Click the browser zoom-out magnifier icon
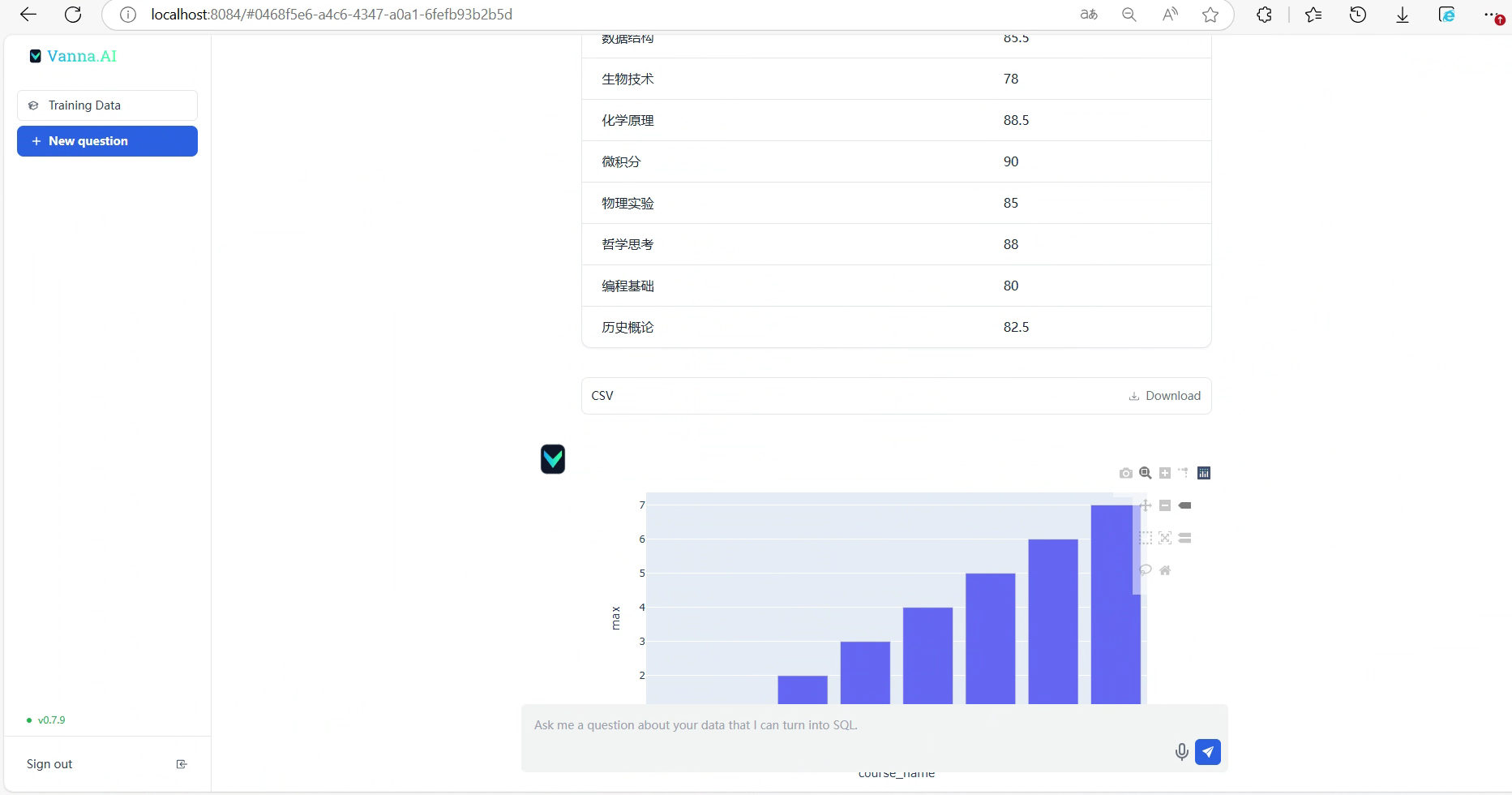The image size is (1512, 795). click(x=1129, y=15)
